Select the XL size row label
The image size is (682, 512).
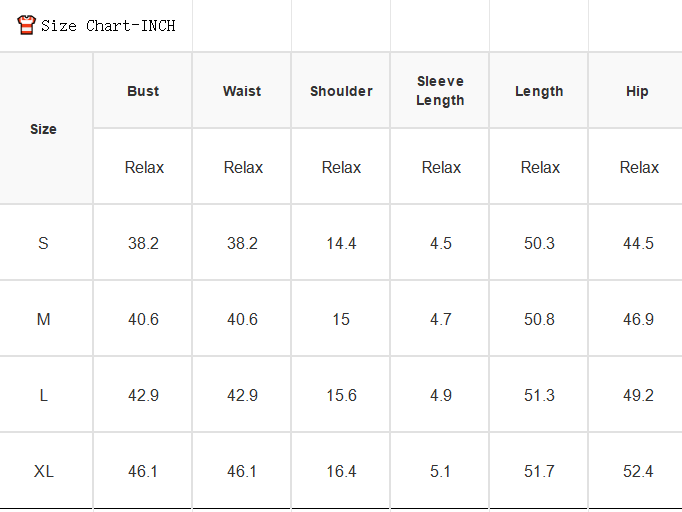tap(43, 471)
